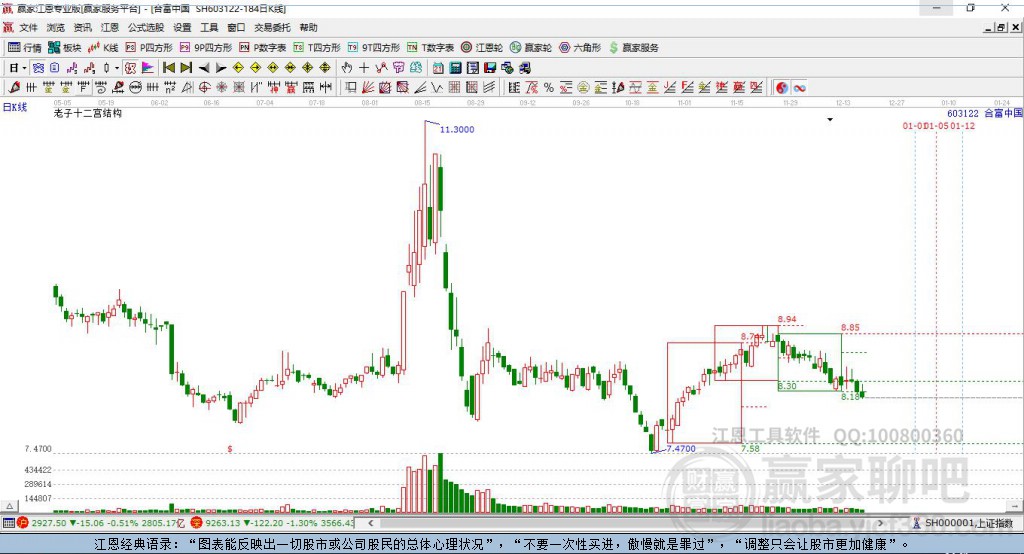Screen dimensions: 1024x554
Task: Open the 工具 menu
Action: [x=209, y=27]
